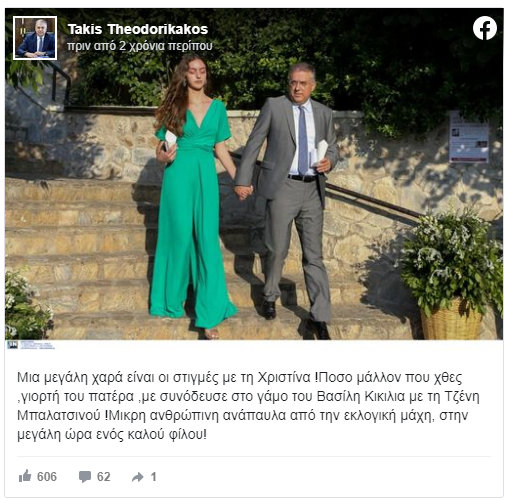View the share count of 1

[153, 477]
